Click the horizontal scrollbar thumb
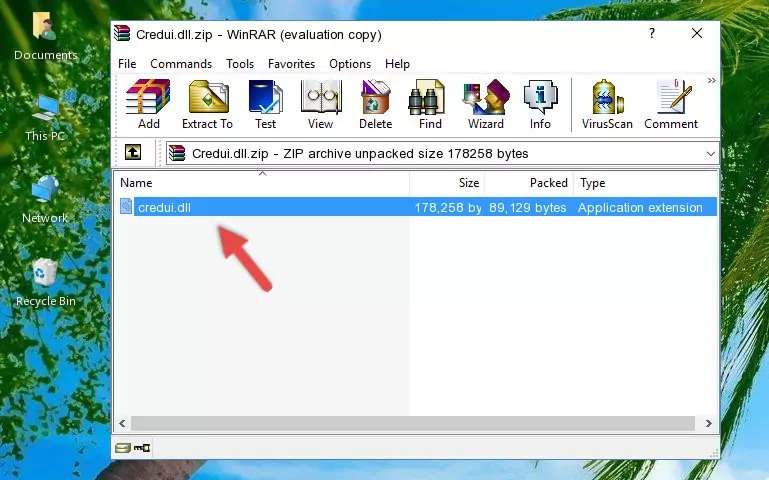Image resolution: width=769 pixels, height=480 pixels. [x=412, y=423]
